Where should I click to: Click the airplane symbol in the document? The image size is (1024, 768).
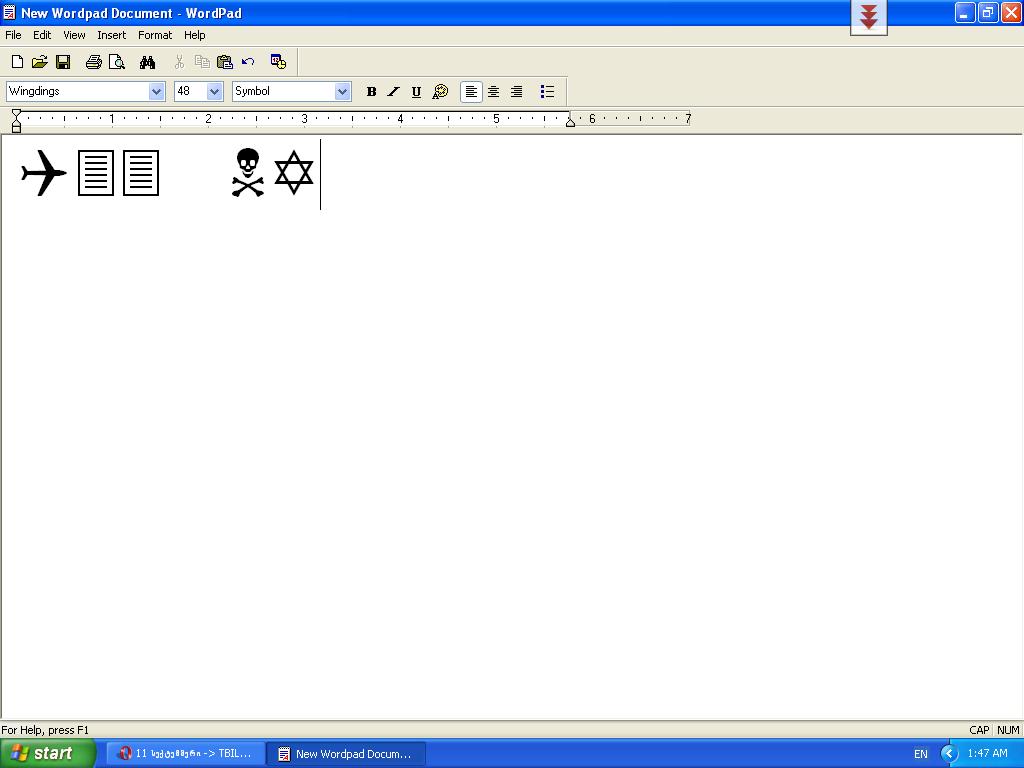point(44,172)
